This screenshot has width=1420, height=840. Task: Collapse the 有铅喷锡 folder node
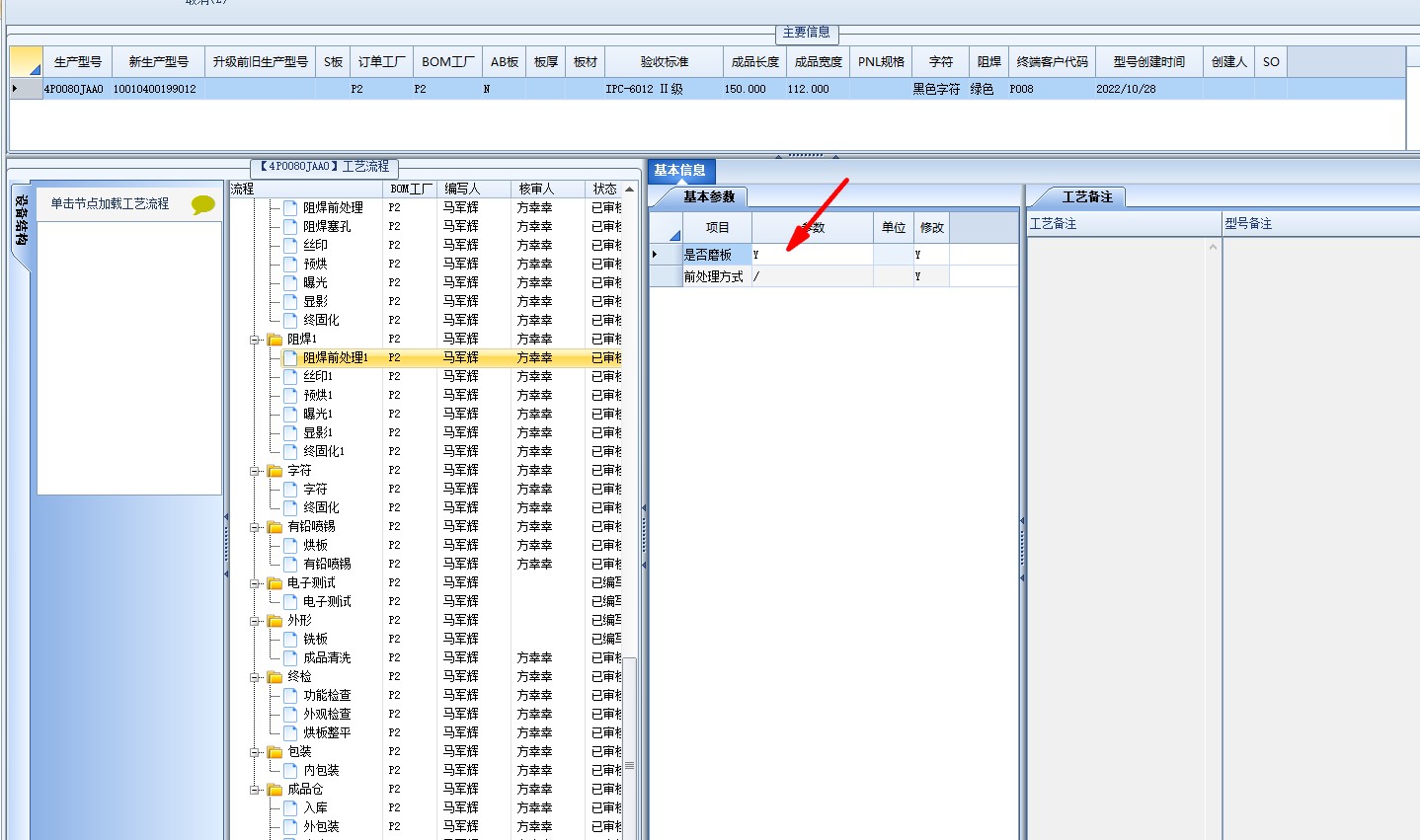(255, 527)
